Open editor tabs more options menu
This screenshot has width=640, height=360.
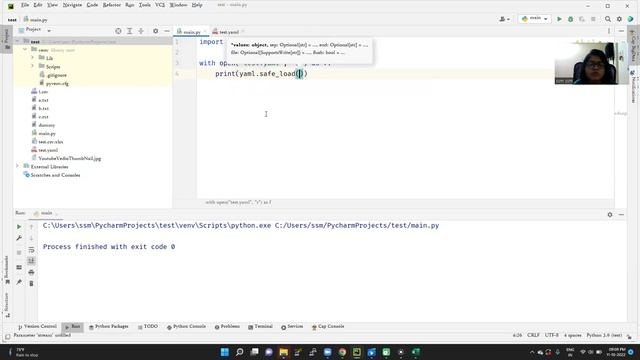click(609, 31)
